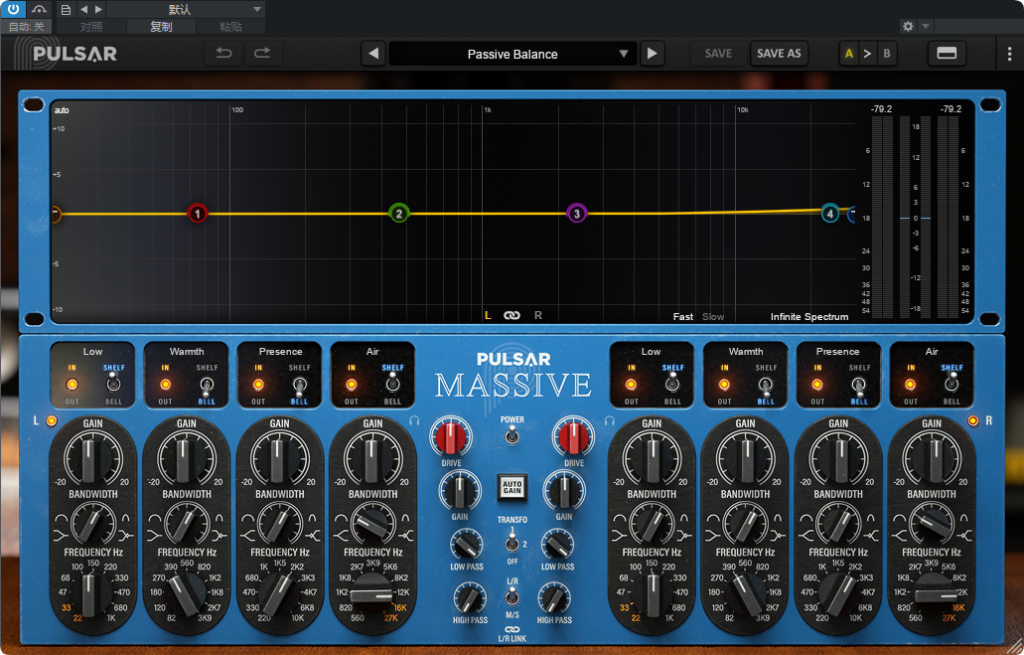Screen dimensions: 1024x655
Task: Click the SAVE AS button
Action: [x=778, y=54]
